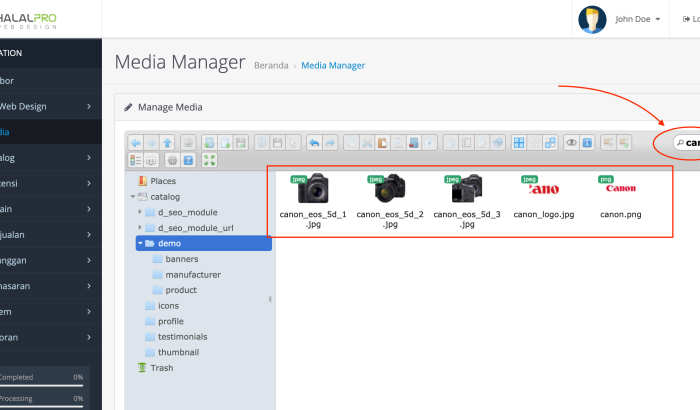Create a new folder with the toolbar icon
Image resolution: width=700 pixels, height=410 pixels.
pos(209,143)
